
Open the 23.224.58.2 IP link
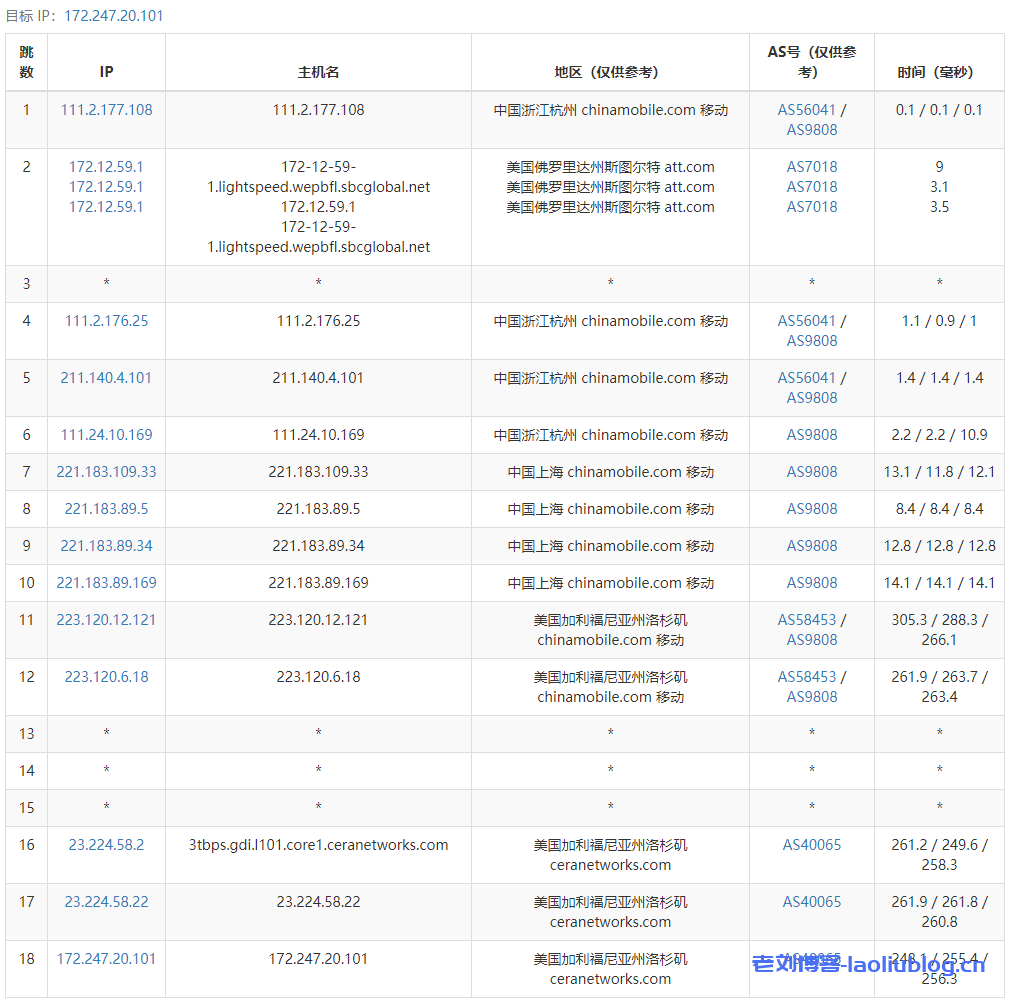(106, 845)
